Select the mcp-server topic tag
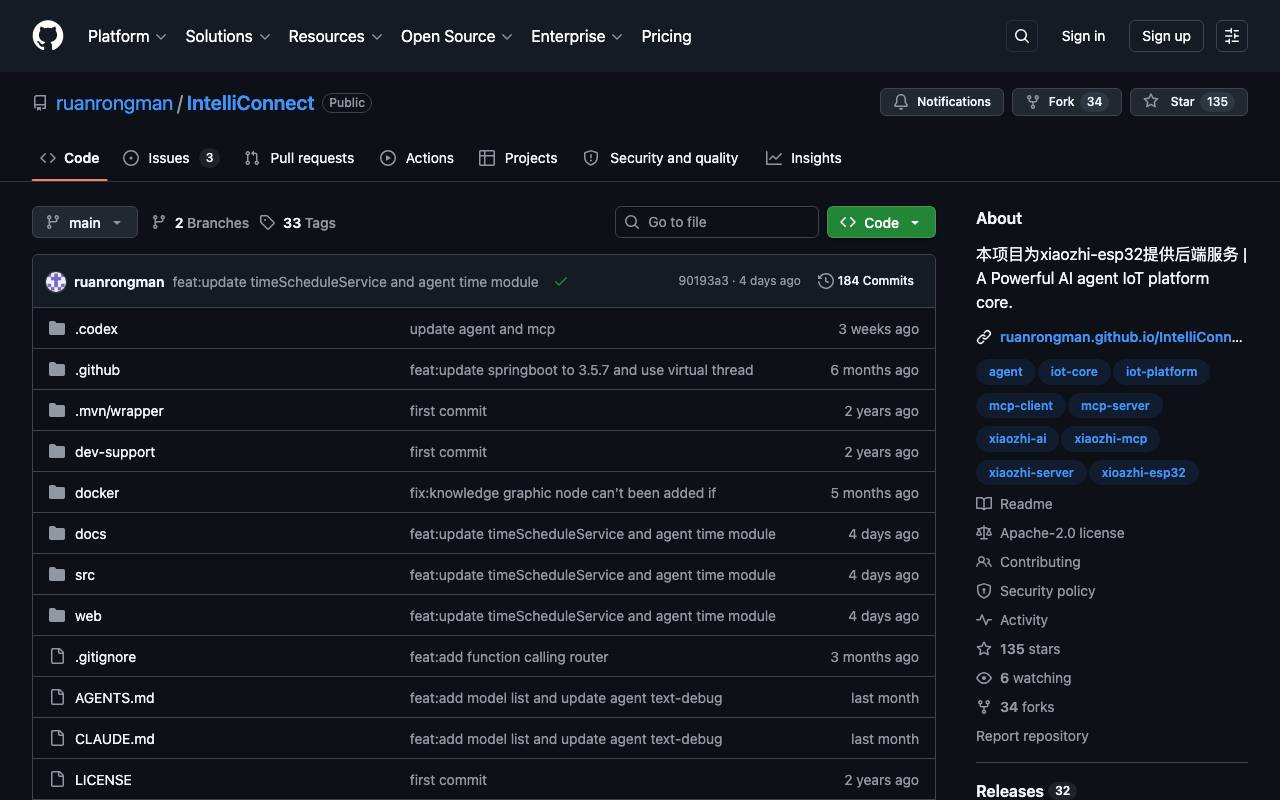1280x800 pixels. [1115, 406]
